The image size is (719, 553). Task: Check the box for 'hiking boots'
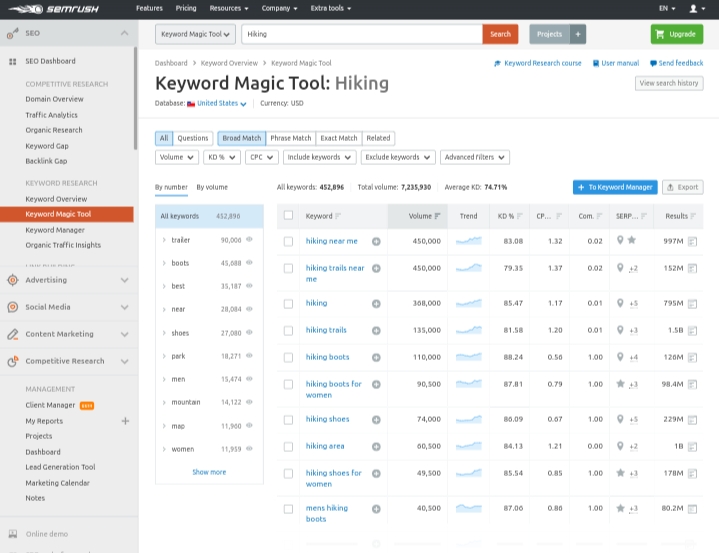(x=288, y=357)
